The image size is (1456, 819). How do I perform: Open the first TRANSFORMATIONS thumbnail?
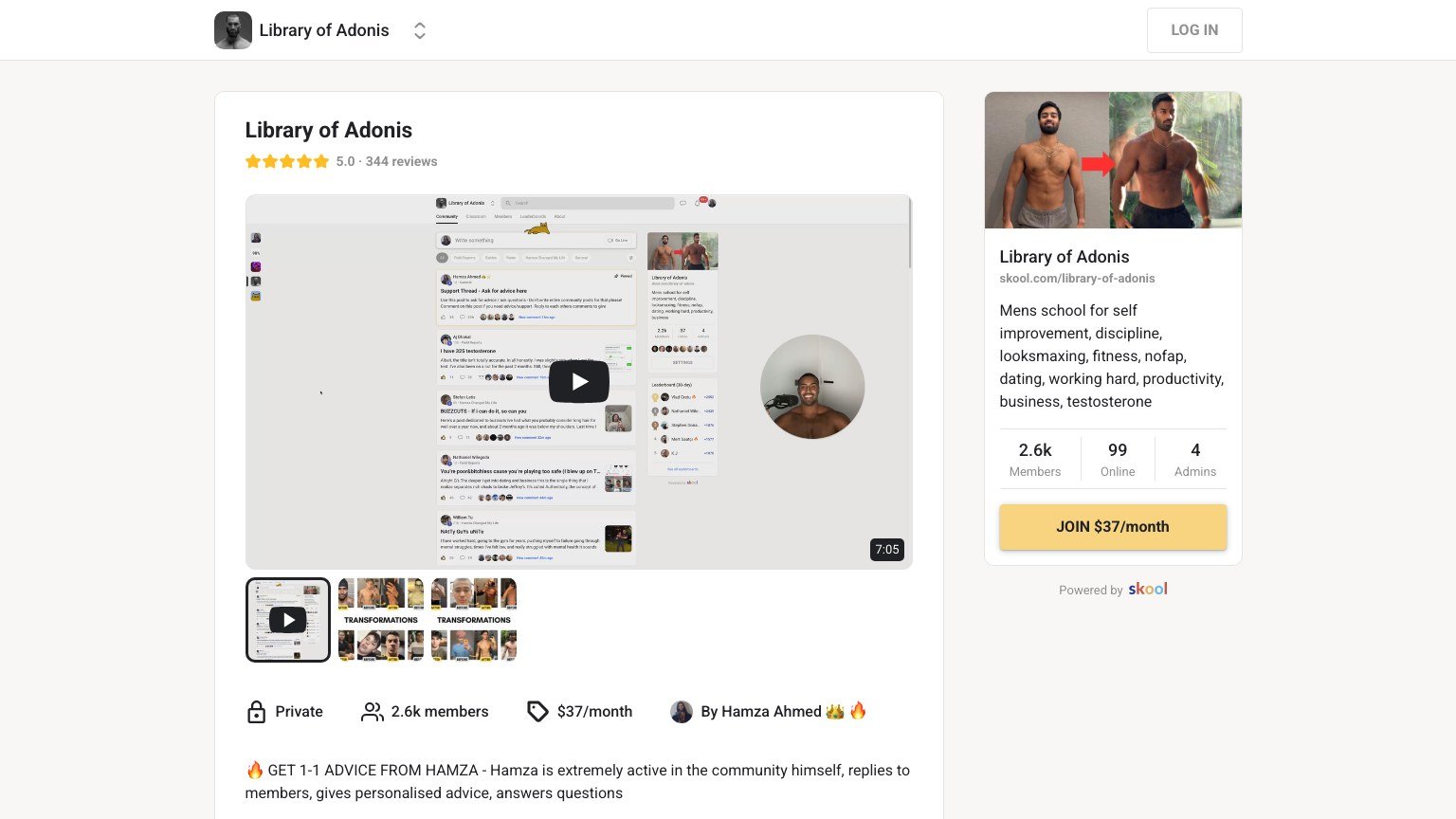coord(381,620)
